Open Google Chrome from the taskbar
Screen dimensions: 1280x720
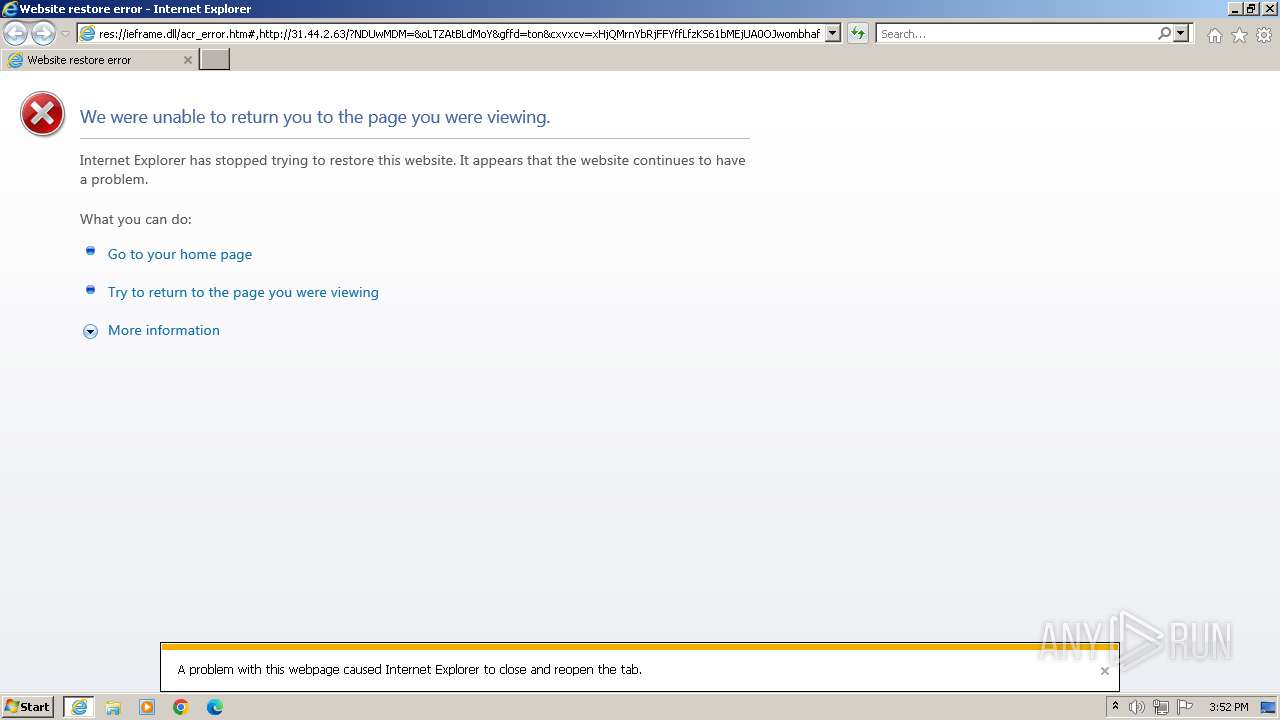181,707
